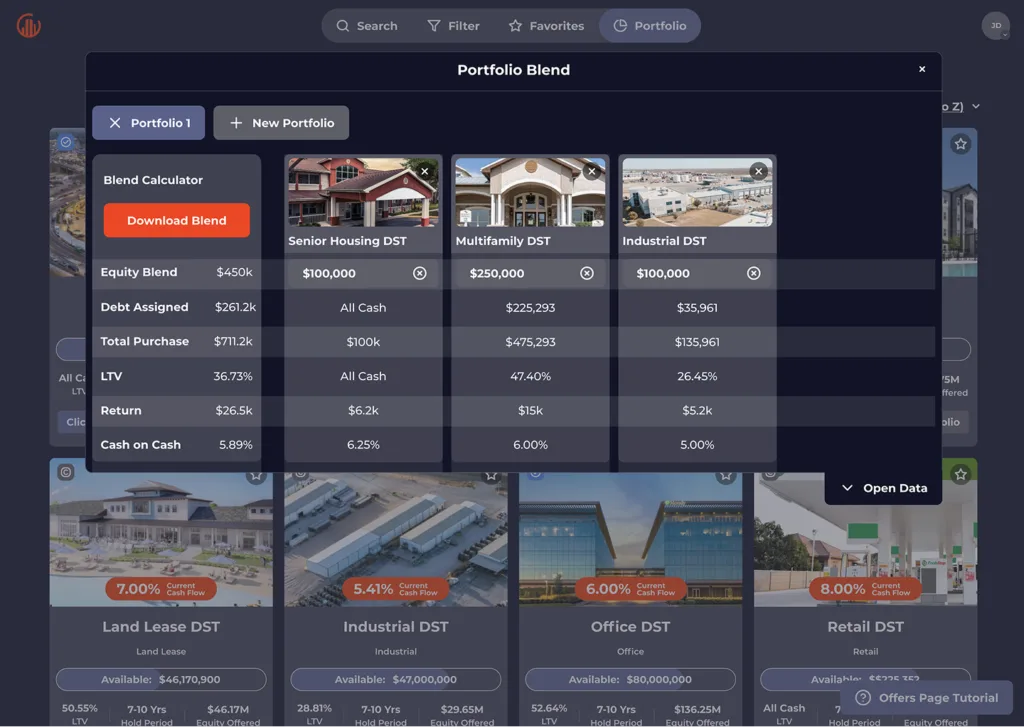Open the sort dropdown chevron behind dialog
Image resolution: width=1024 pixels, height=727 pixels.
pyautogui.click(x=976, y=106)
